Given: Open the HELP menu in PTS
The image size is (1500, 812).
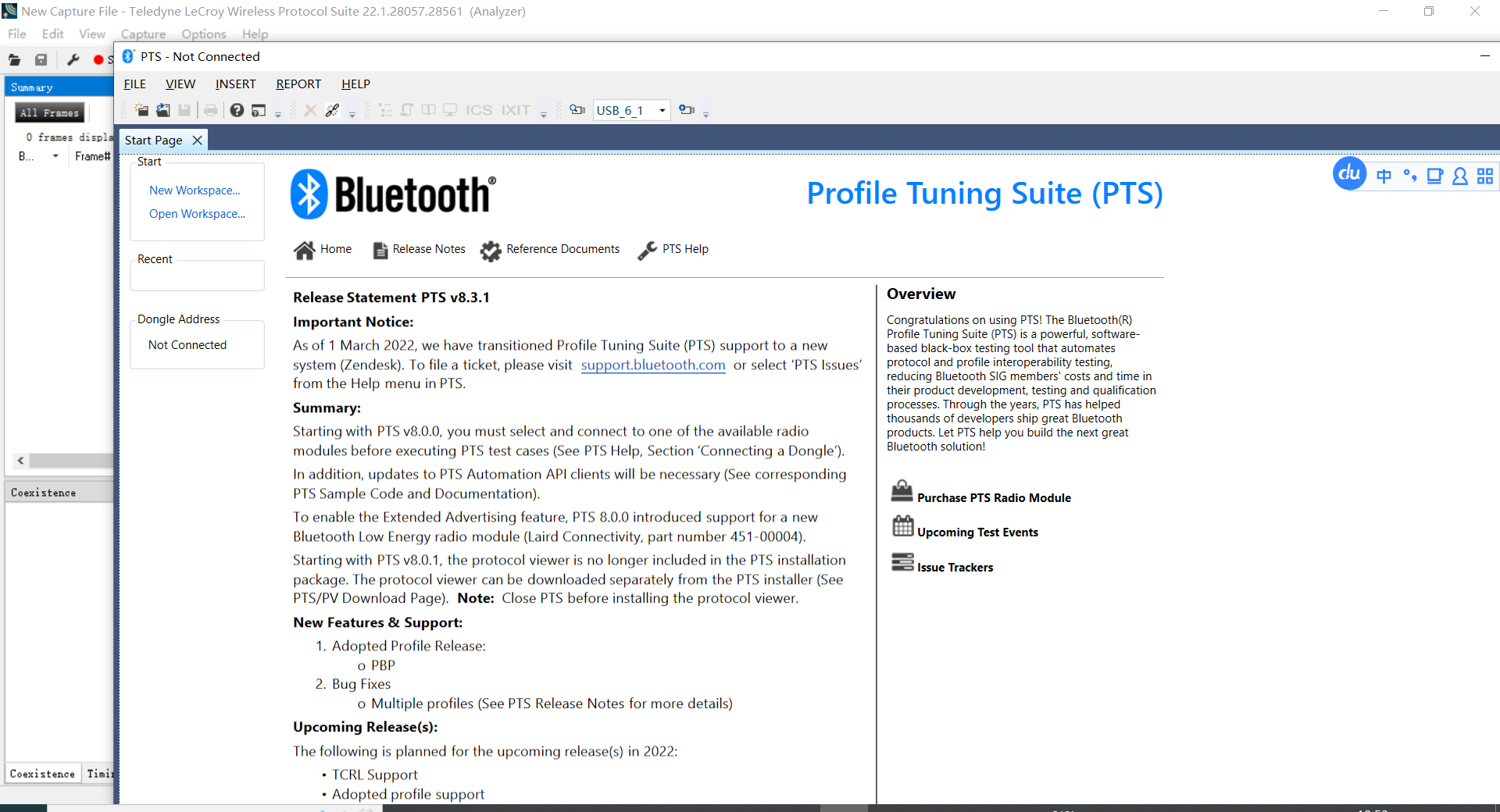Looking at the screenshot, I should point(355,84).
